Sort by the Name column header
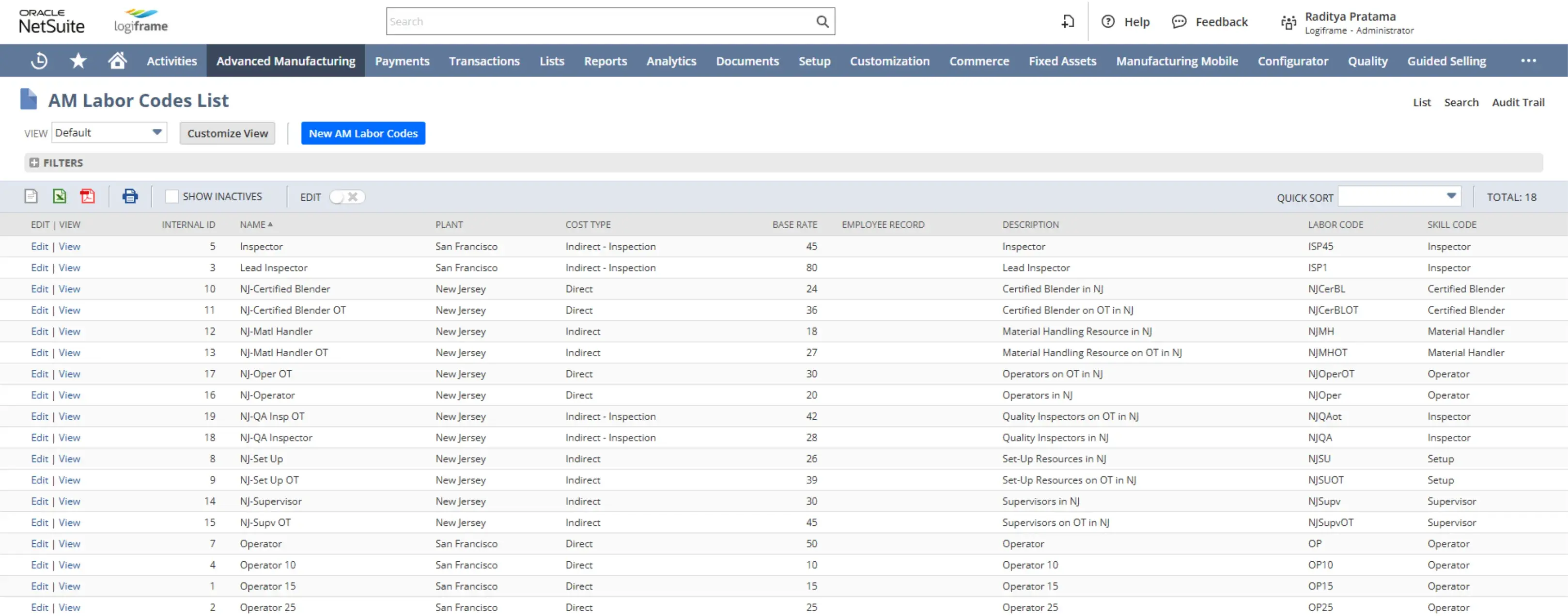Image resolution: width=1568 pixels, height=616 pixels. (252, 225)
